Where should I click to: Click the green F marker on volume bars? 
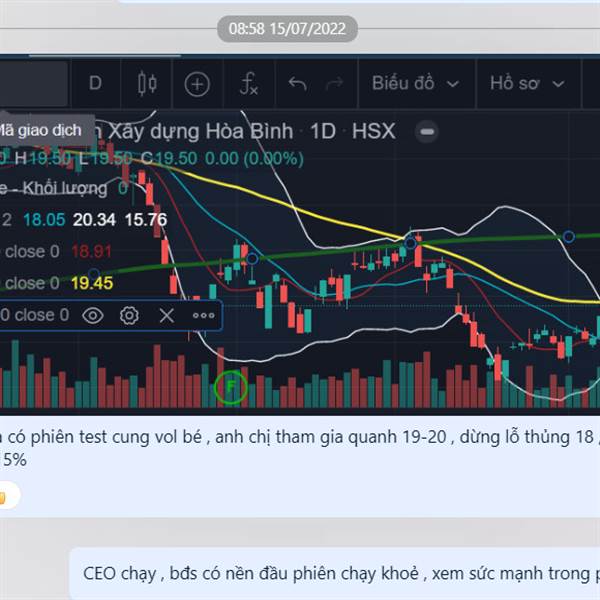tap(231, 387)
